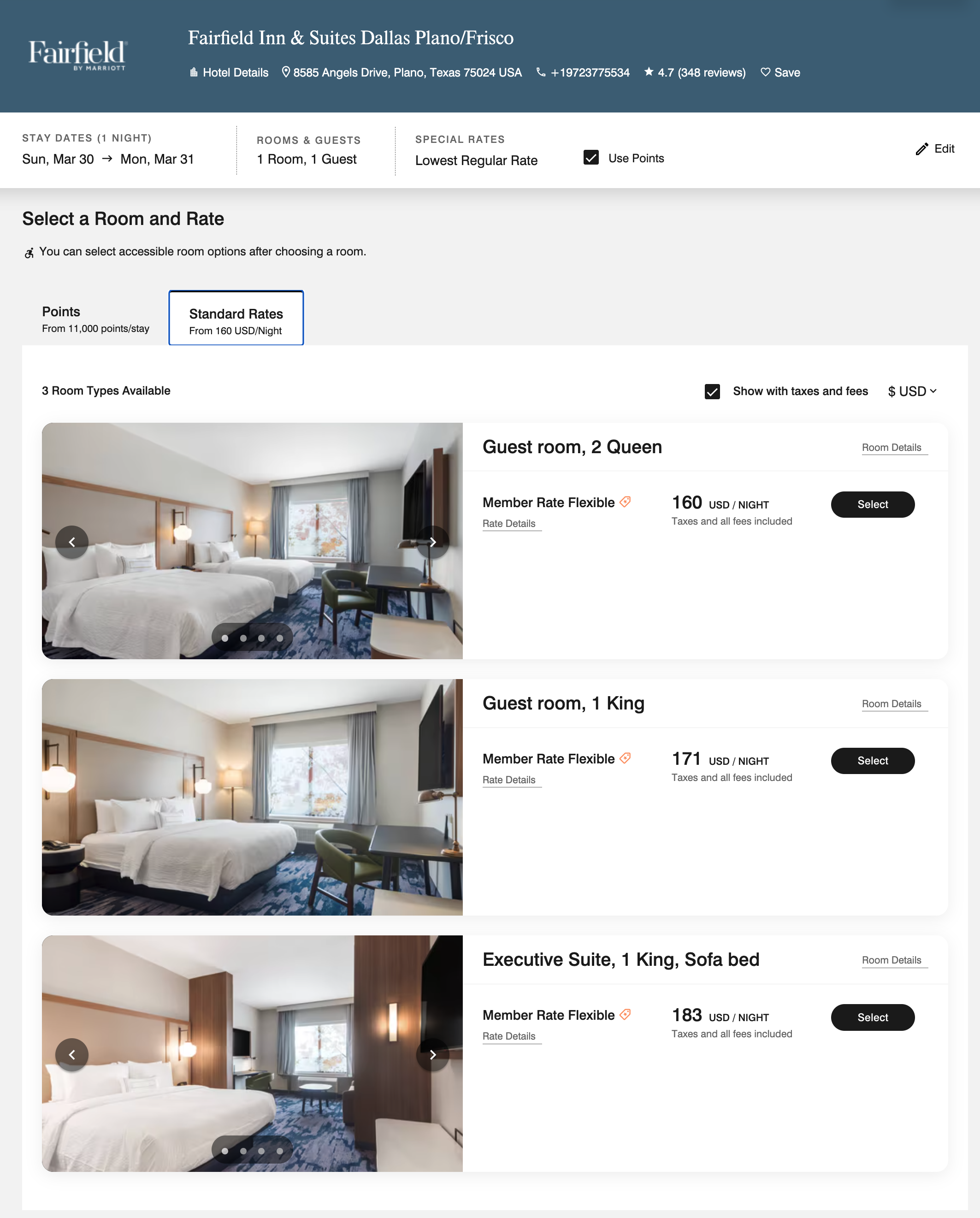The height and width of the screenshot is (1218, 980).
Task: Click the map pin address icon
Action: (286, 72)
